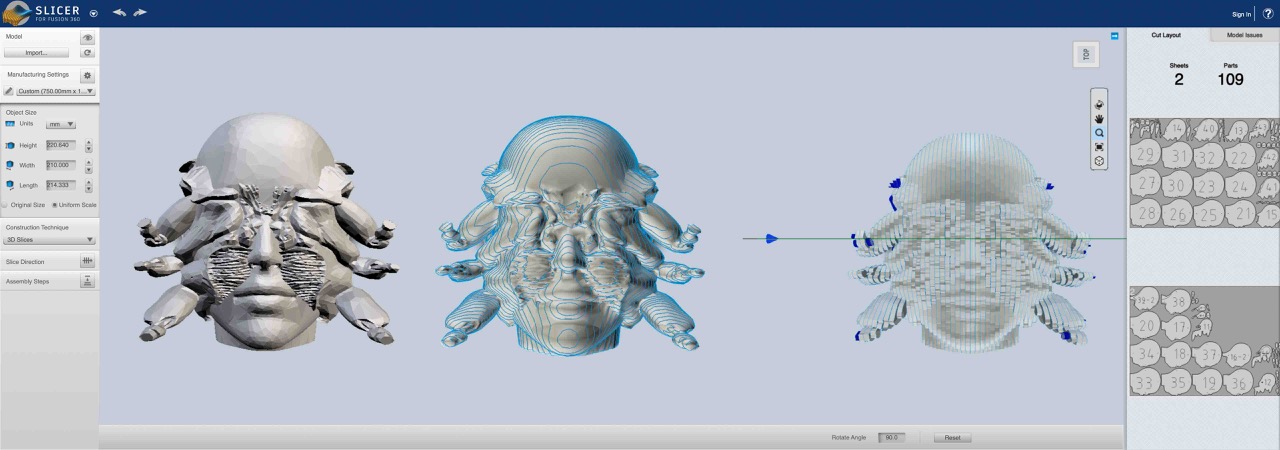Click the refresh model icon
The width and height of the screenshot is (1280, 450).
coord(87,53)
